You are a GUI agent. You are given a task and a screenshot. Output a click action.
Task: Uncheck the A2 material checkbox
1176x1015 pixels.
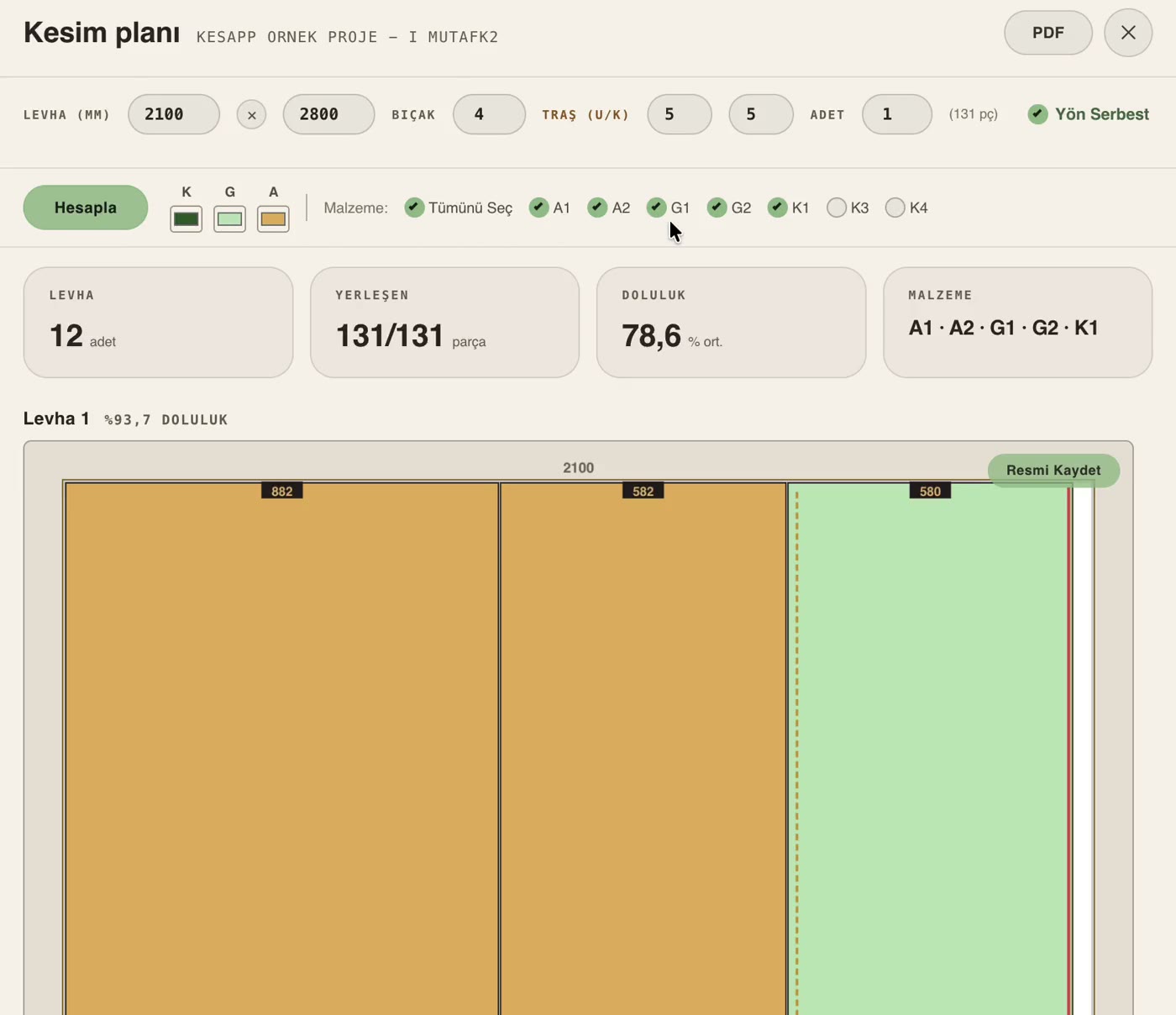[597, 208]
